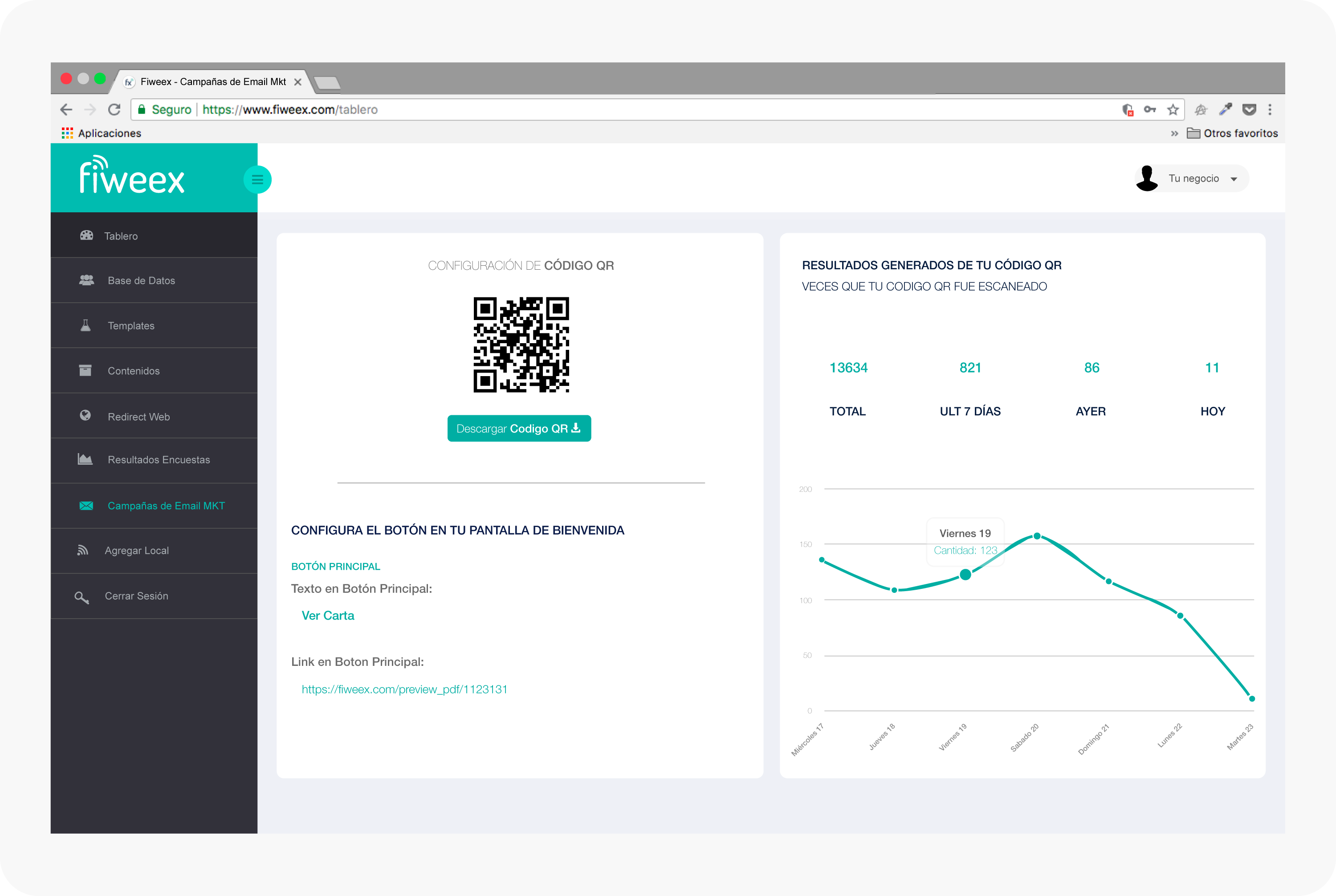Expand the bookmarks overflow chevron
Screen dimensions: 1336x896
tap(1174, 134)
